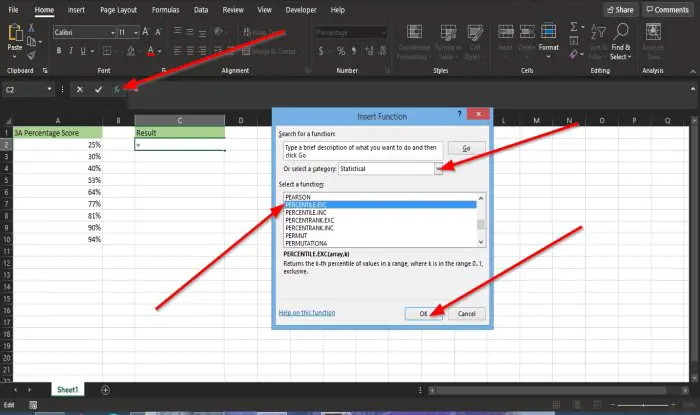700x415 pixels.
Task: Click the formula bar cancel X icon
Action: tap(79, 90)
